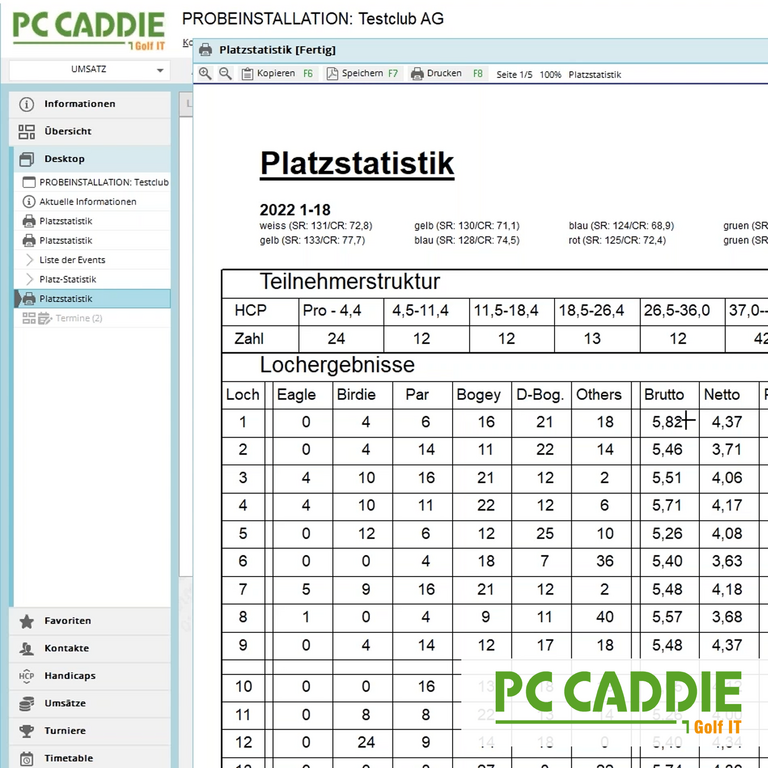Image resolution: width=768 pixels, height=768 pixels.
Task: Click the 100% zoom indicator
Action: tap(551, 74)
